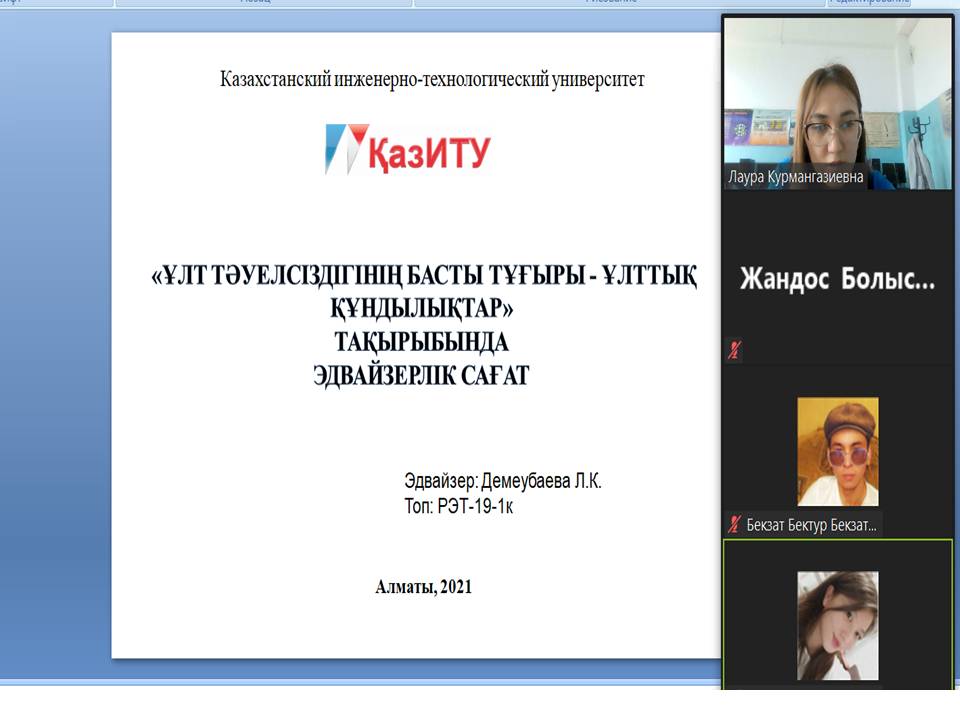Image resolution: width=960 pixels, height=720 pixels.
Task: Click the Топ: РЭТ-19-1к text
Action: tap(459, 506)
